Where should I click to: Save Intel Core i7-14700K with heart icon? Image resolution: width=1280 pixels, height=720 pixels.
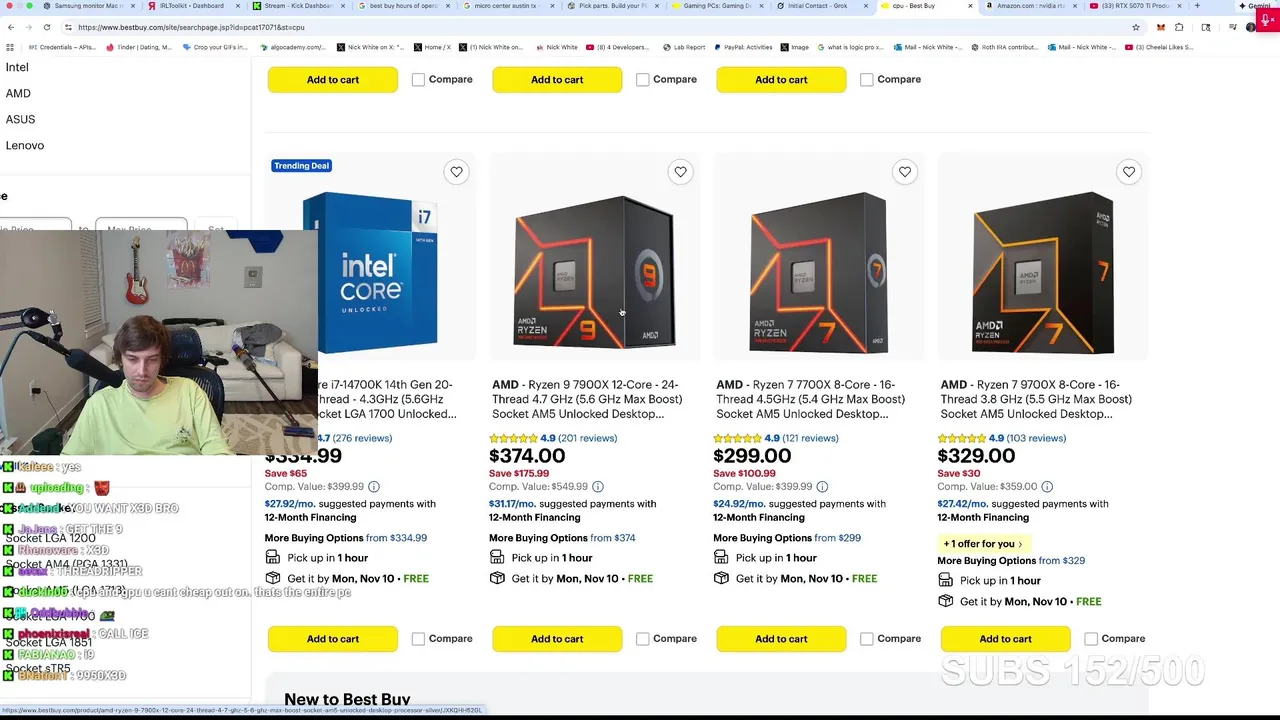click(456, 172)
